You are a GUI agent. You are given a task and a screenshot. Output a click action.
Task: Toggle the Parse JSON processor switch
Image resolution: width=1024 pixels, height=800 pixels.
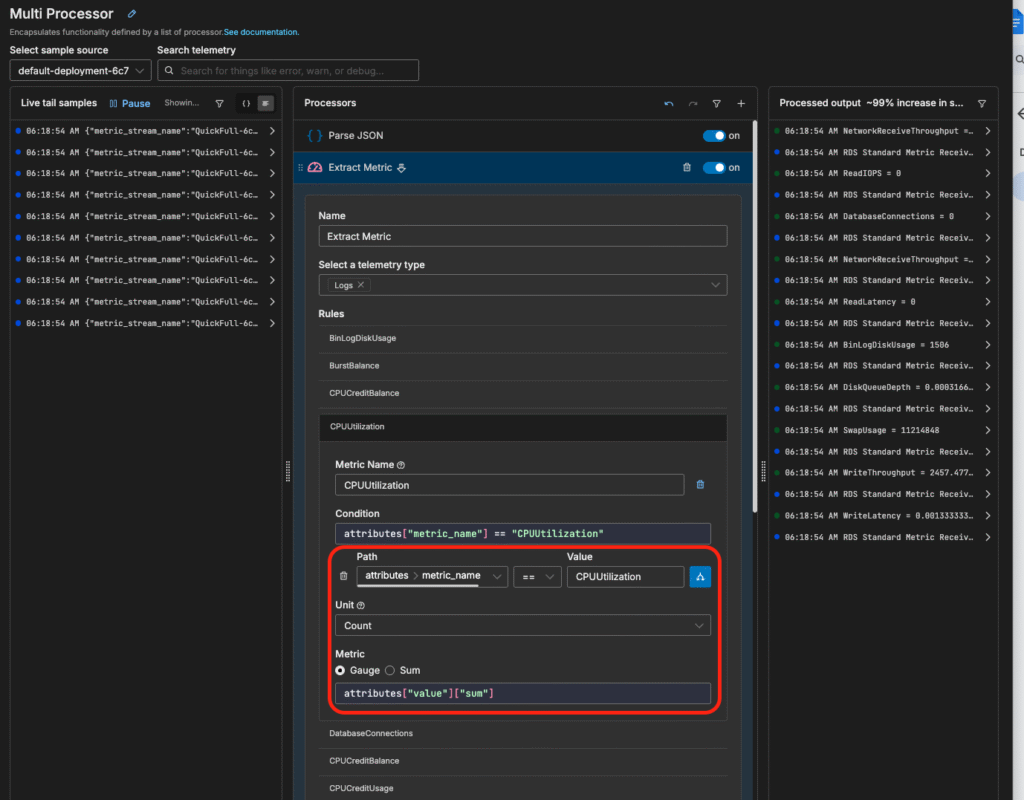click(x=714, y=136)
